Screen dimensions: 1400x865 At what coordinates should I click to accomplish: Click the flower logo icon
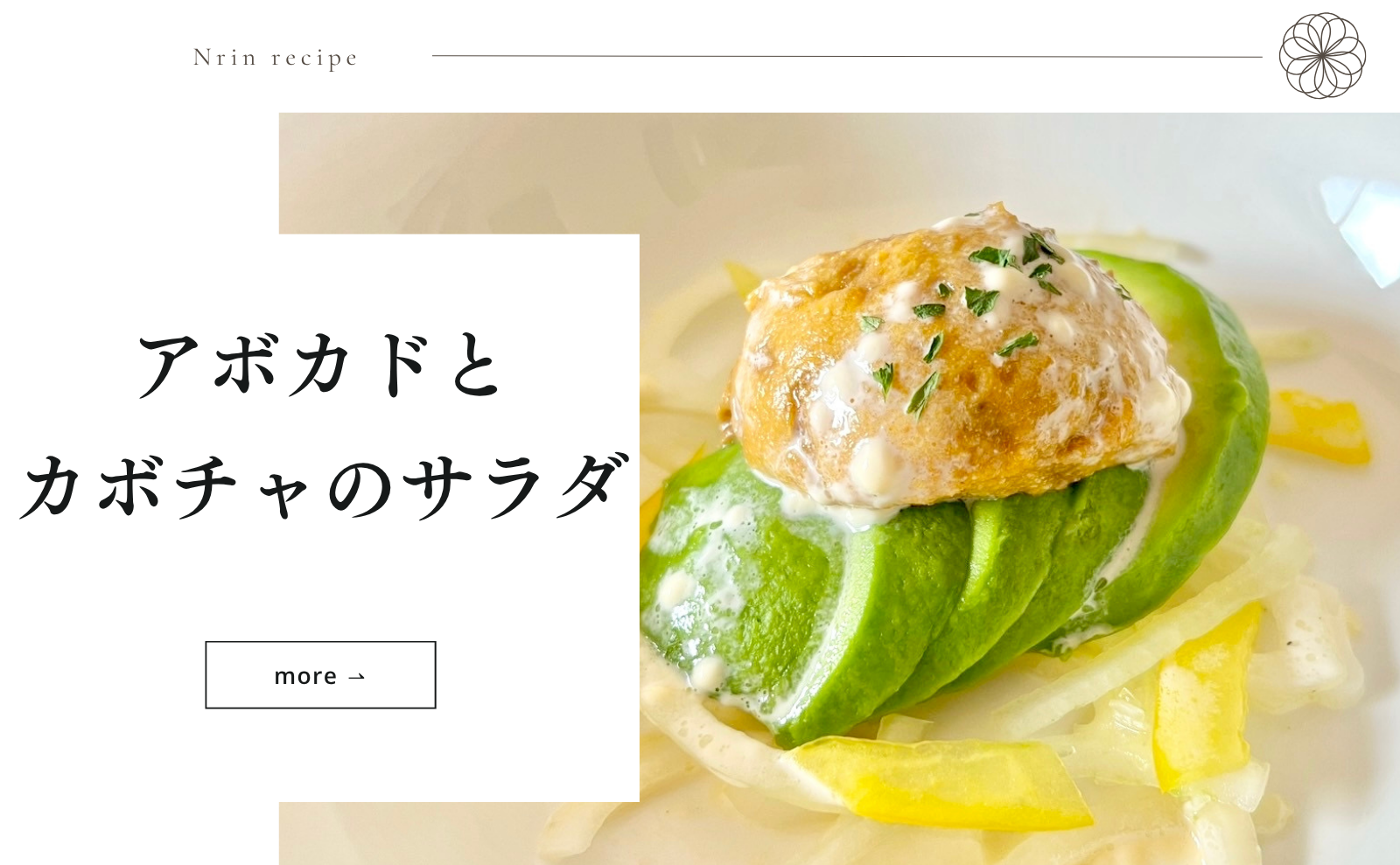[x=1322, y=55]
